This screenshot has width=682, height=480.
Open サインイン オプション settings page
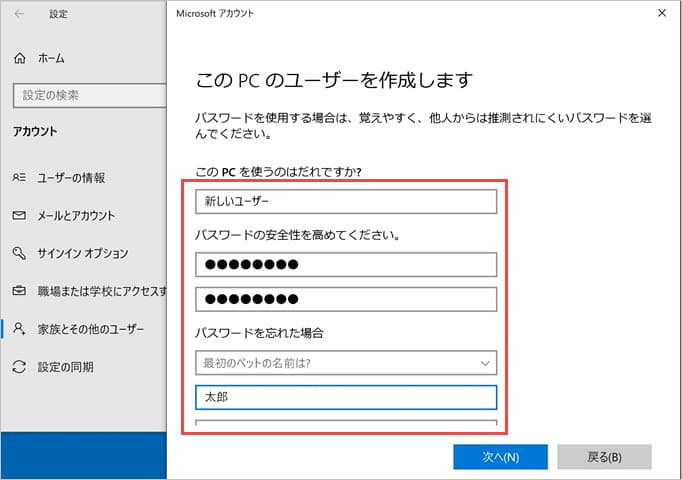pyautogui.click(x=83, y=253)
